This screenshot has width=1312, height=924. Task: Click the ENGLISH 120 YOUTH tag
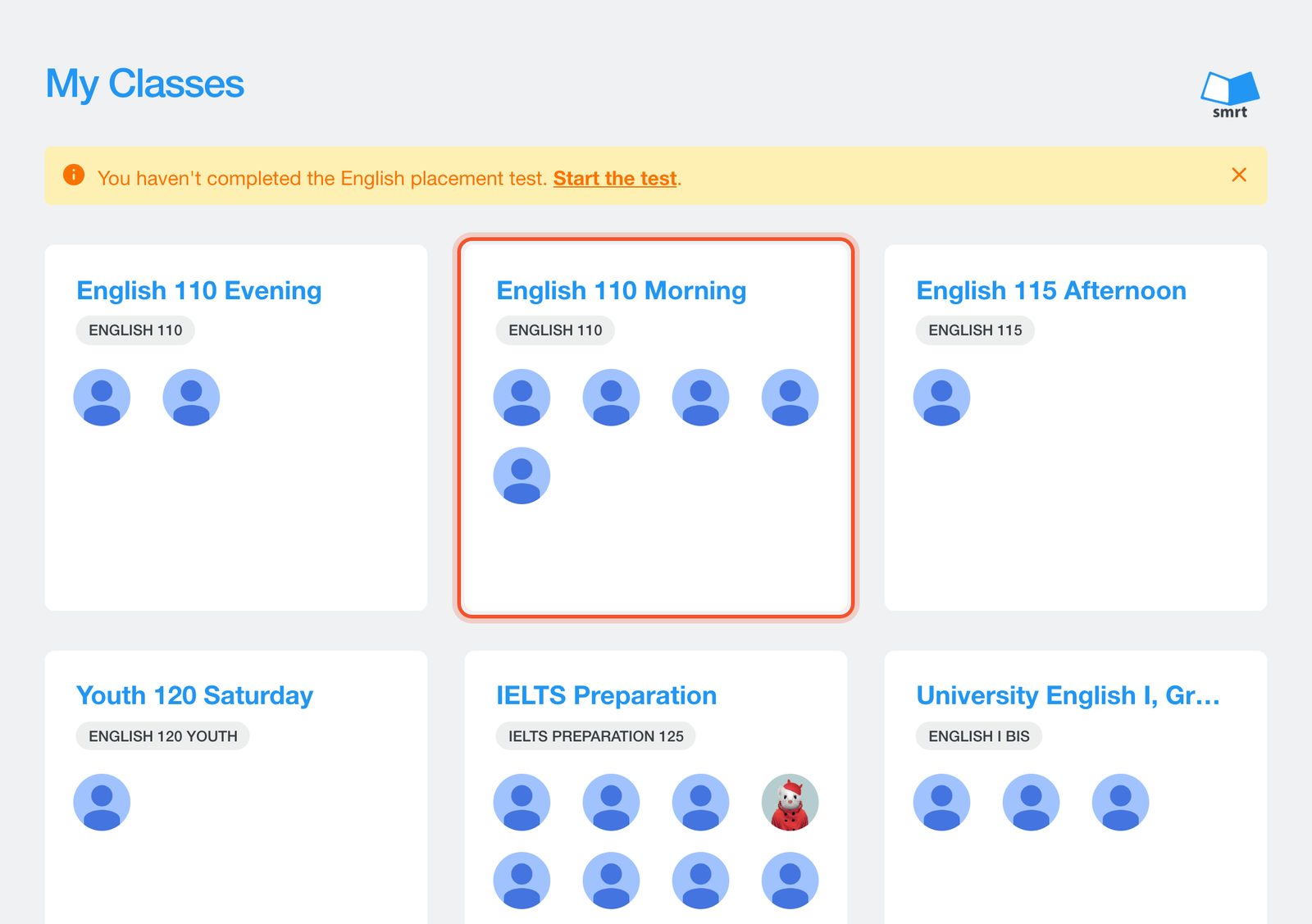pyautogui.click(x=163, y=736)
